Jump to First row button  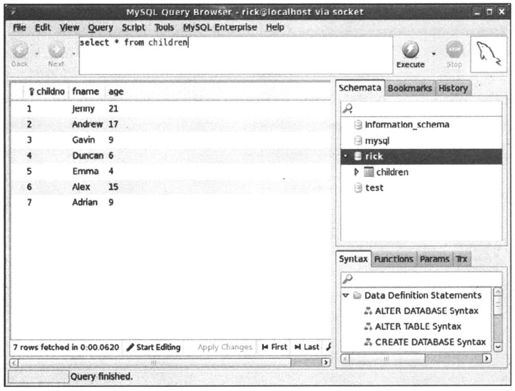274,347
